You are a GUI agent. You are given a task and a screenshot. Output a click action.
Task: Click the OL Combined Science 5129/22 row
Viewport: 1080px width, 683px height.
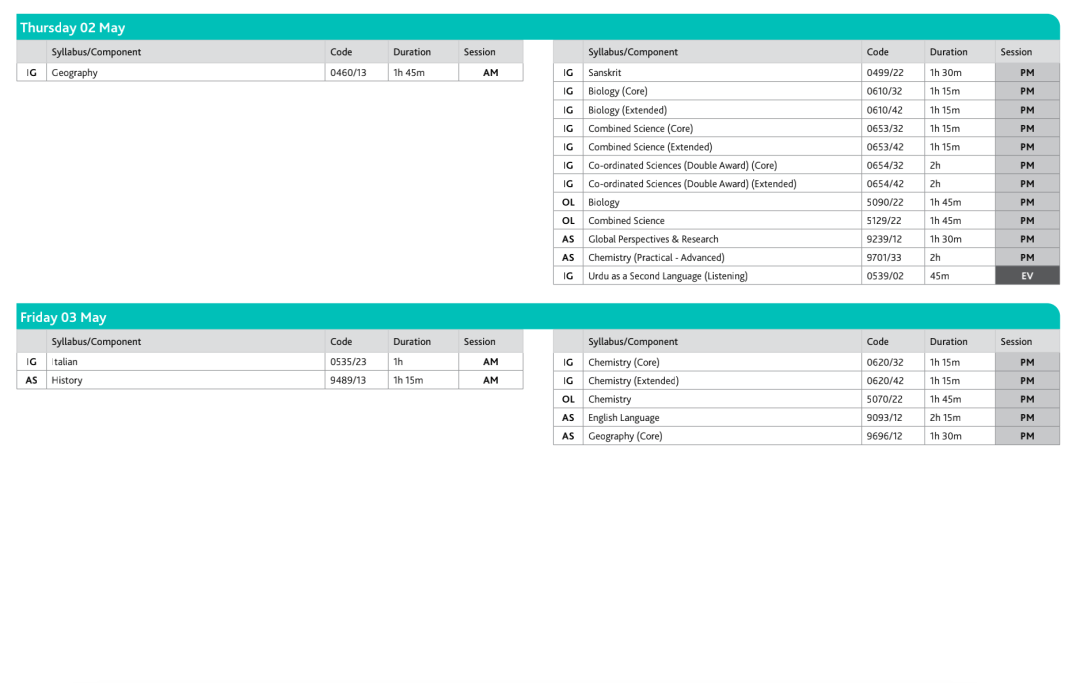pyautogui.click(x=807, y=220)
